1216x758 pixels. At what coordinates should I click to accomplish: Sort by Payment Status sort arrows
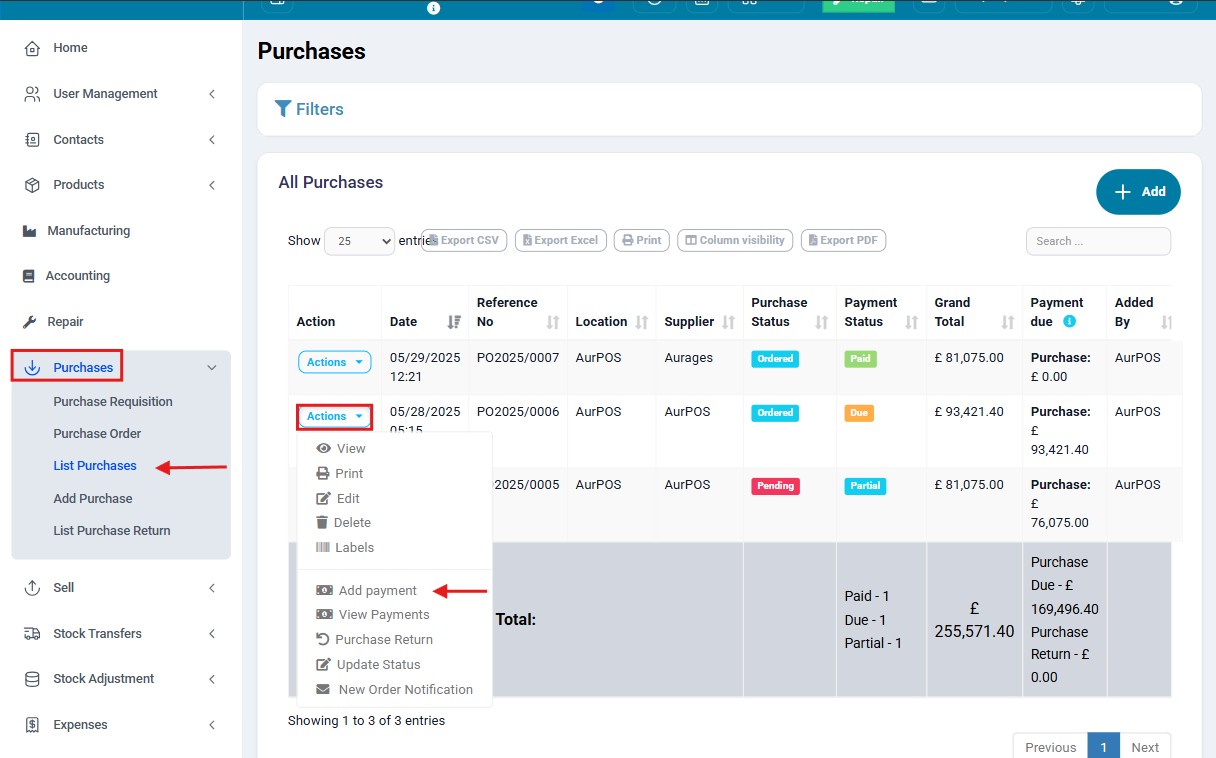click(x=912, y=322)
